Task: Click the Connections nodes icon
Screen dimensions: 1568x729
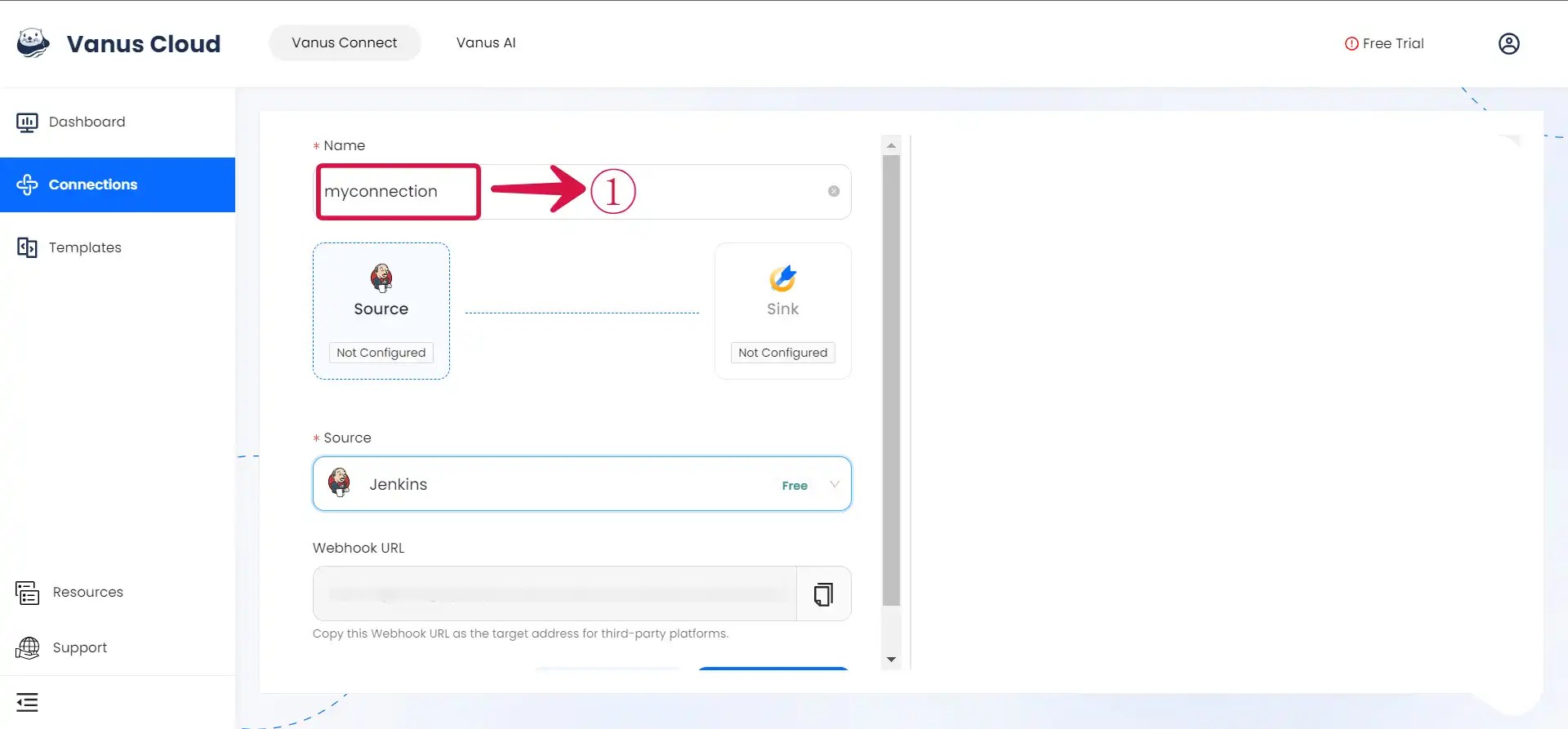Action: coord(27,184)
